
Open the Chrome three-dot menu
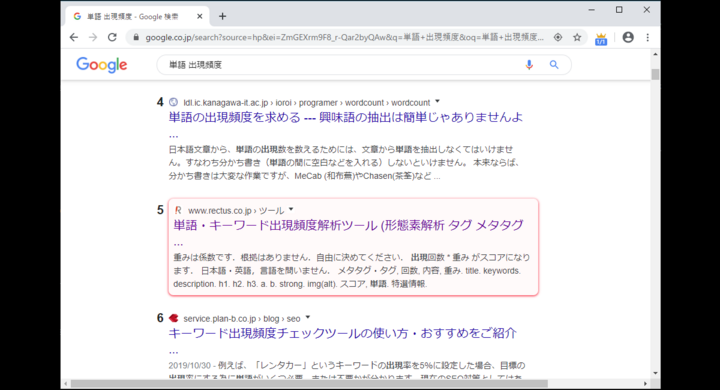tap(647, 38)
